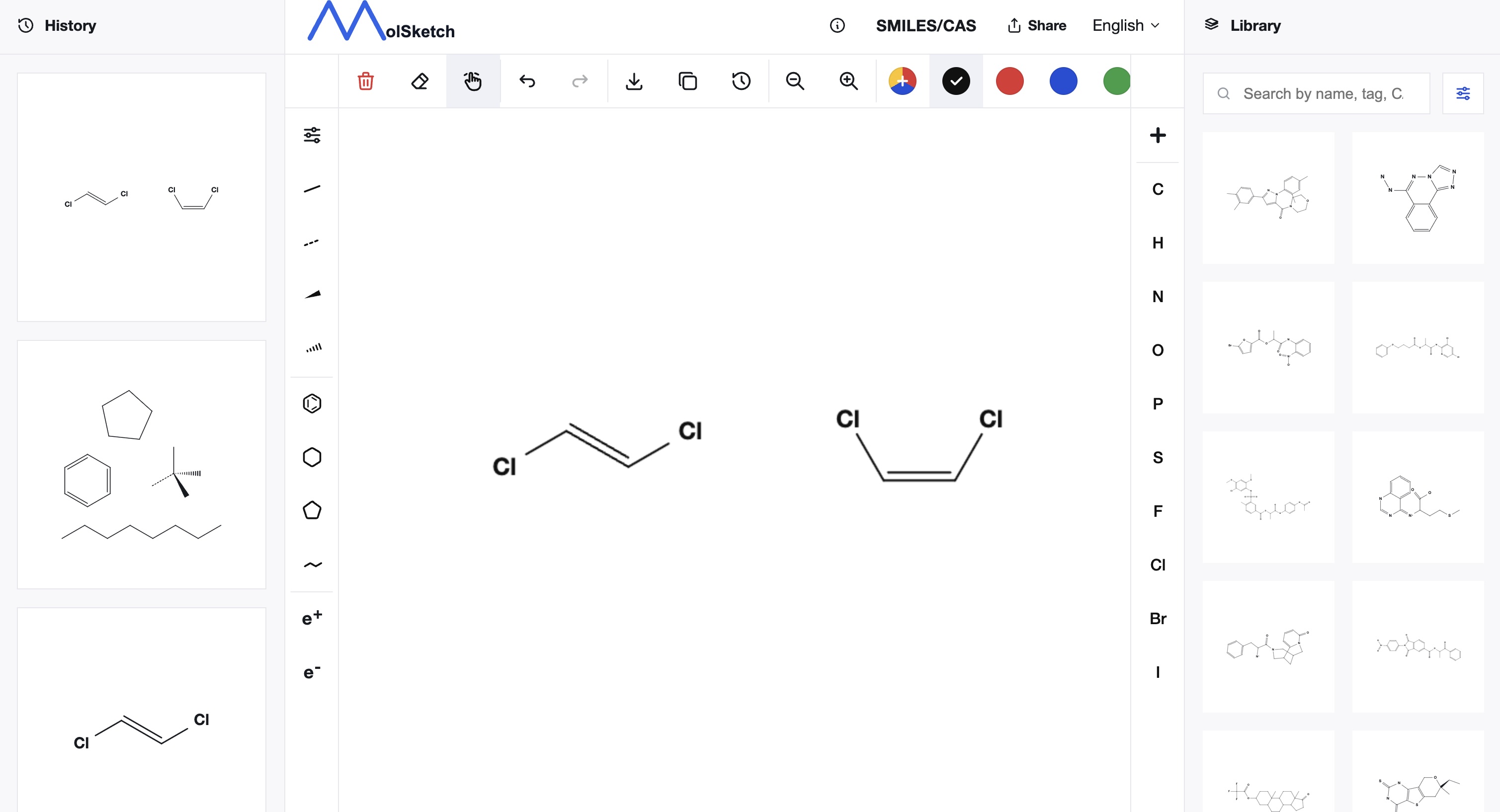Open the library filter options
Image resolution: width=1500 pixels, height=812 pixels.
[x=1463, y=93]
